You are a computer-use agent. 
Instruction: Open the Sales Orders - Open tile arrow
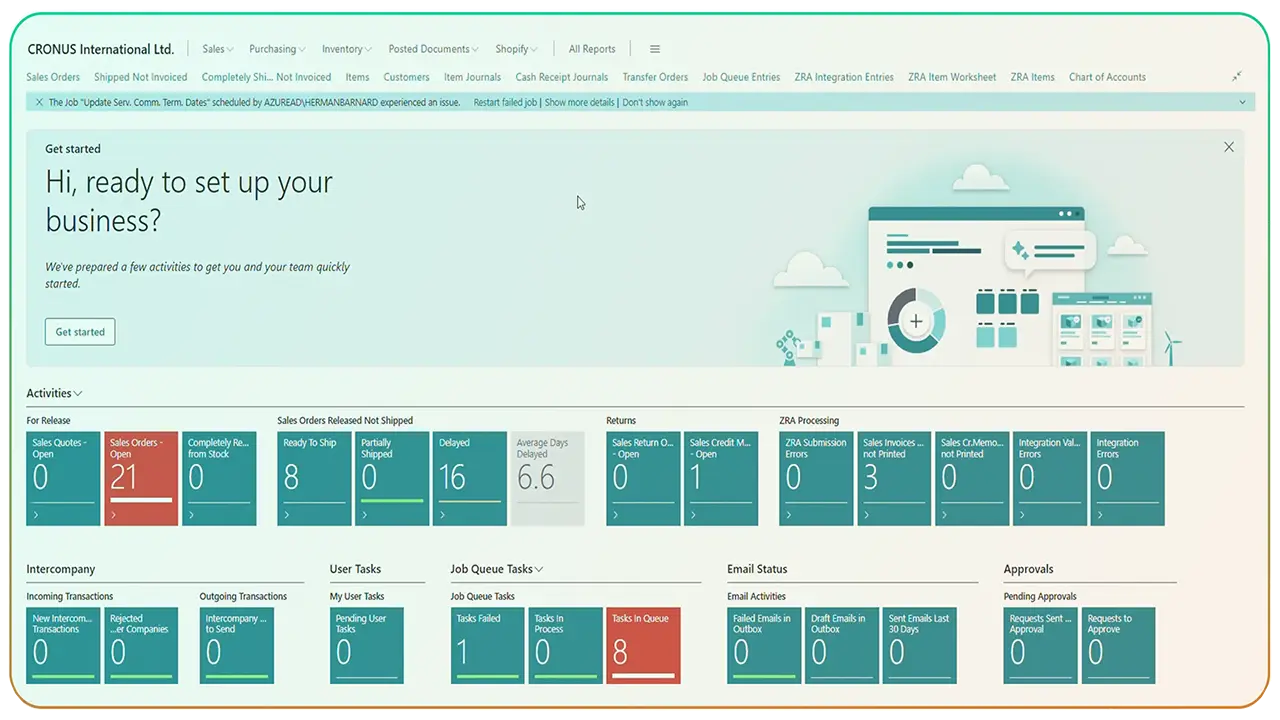coord(113,515)
